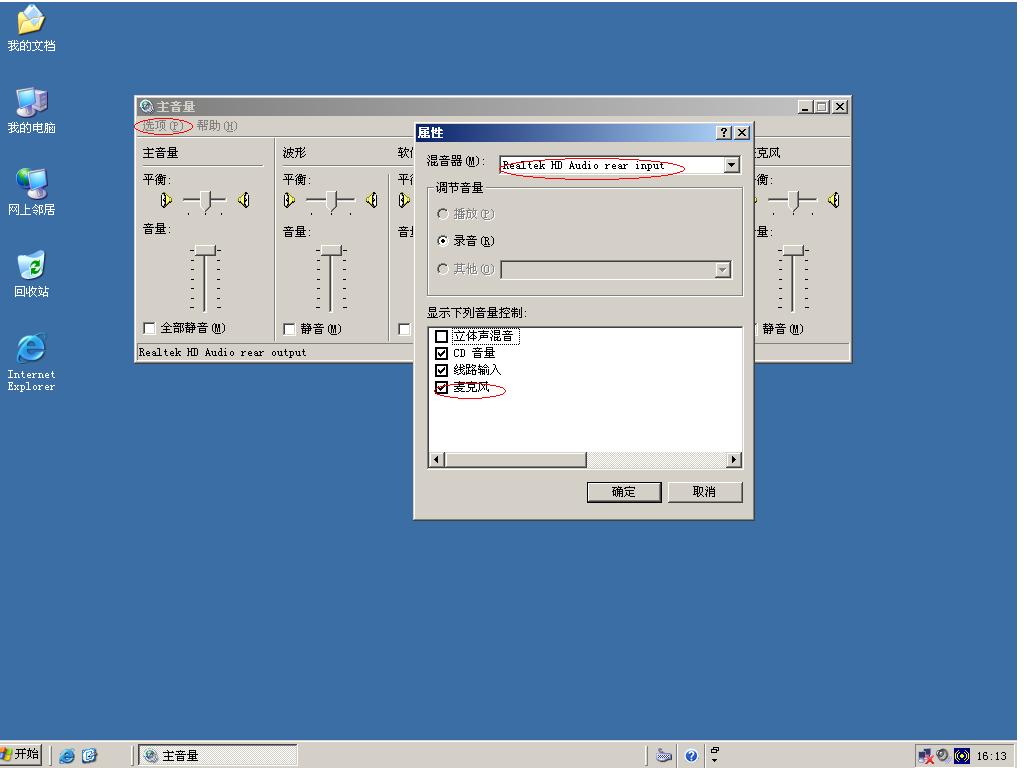Select the 回收站 recycle bin icon
The width and height of the screenshot is (1024, 768).
[31, 274]
